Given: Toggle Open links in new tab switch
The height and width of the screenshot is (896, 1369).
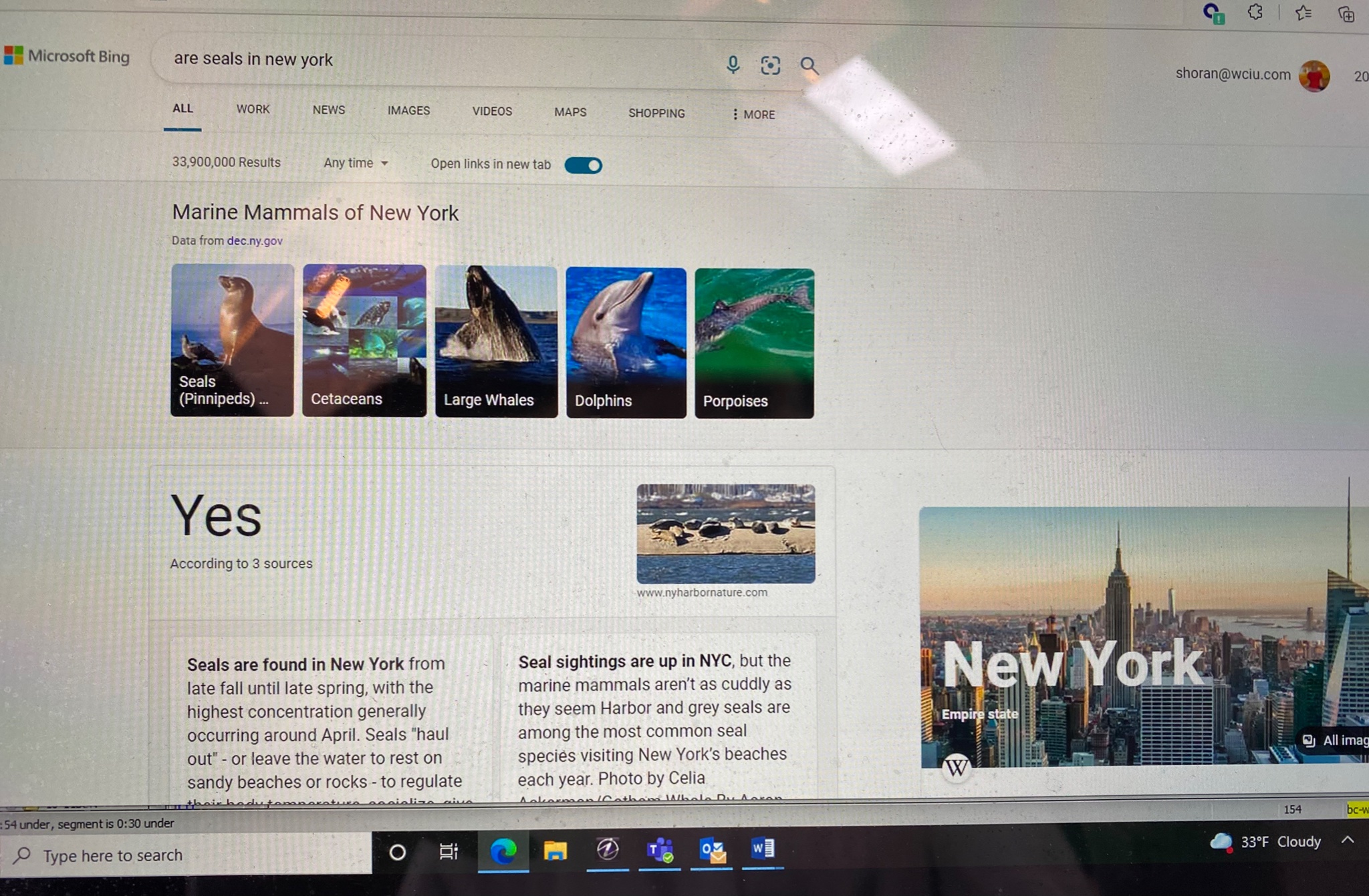Looking at the screenshot, I should tap(583, 165).
